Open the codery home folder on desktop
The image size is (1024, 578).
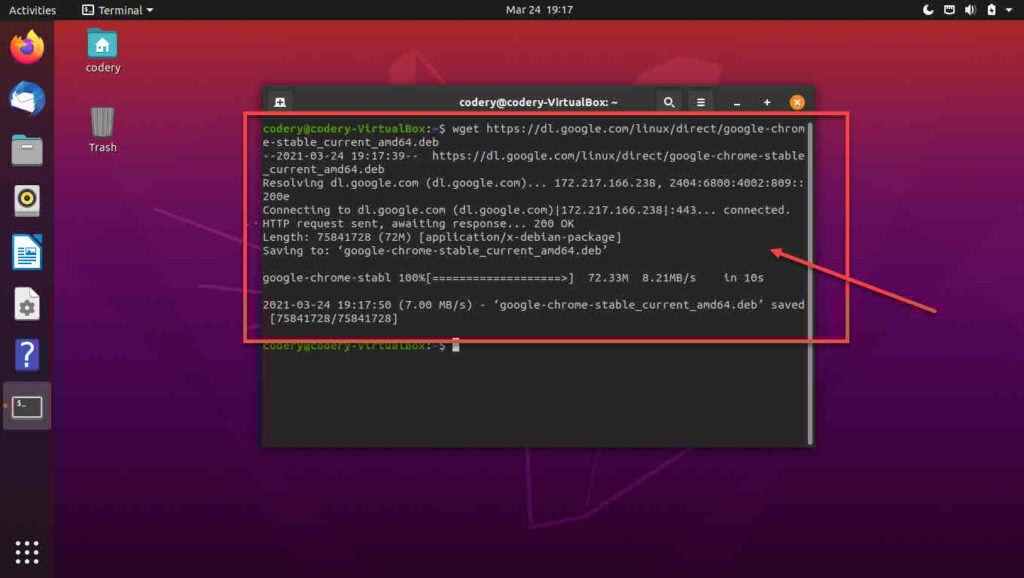click(103, 51)
